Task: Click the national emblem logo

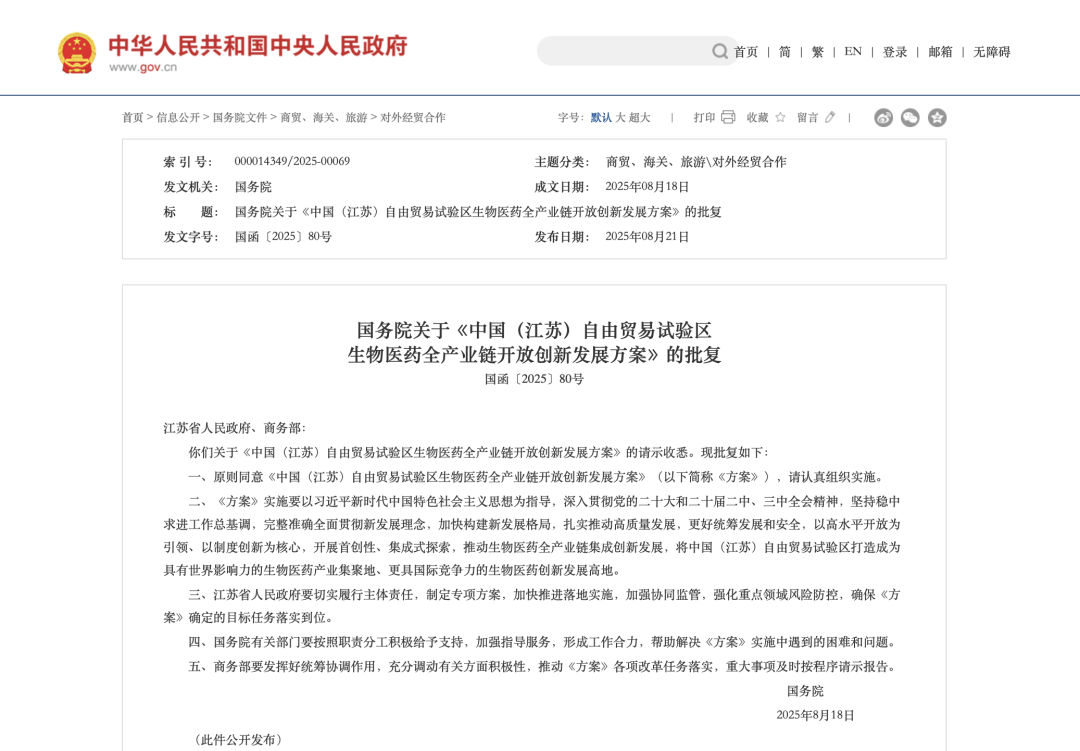Action: [x=76, y=53]
